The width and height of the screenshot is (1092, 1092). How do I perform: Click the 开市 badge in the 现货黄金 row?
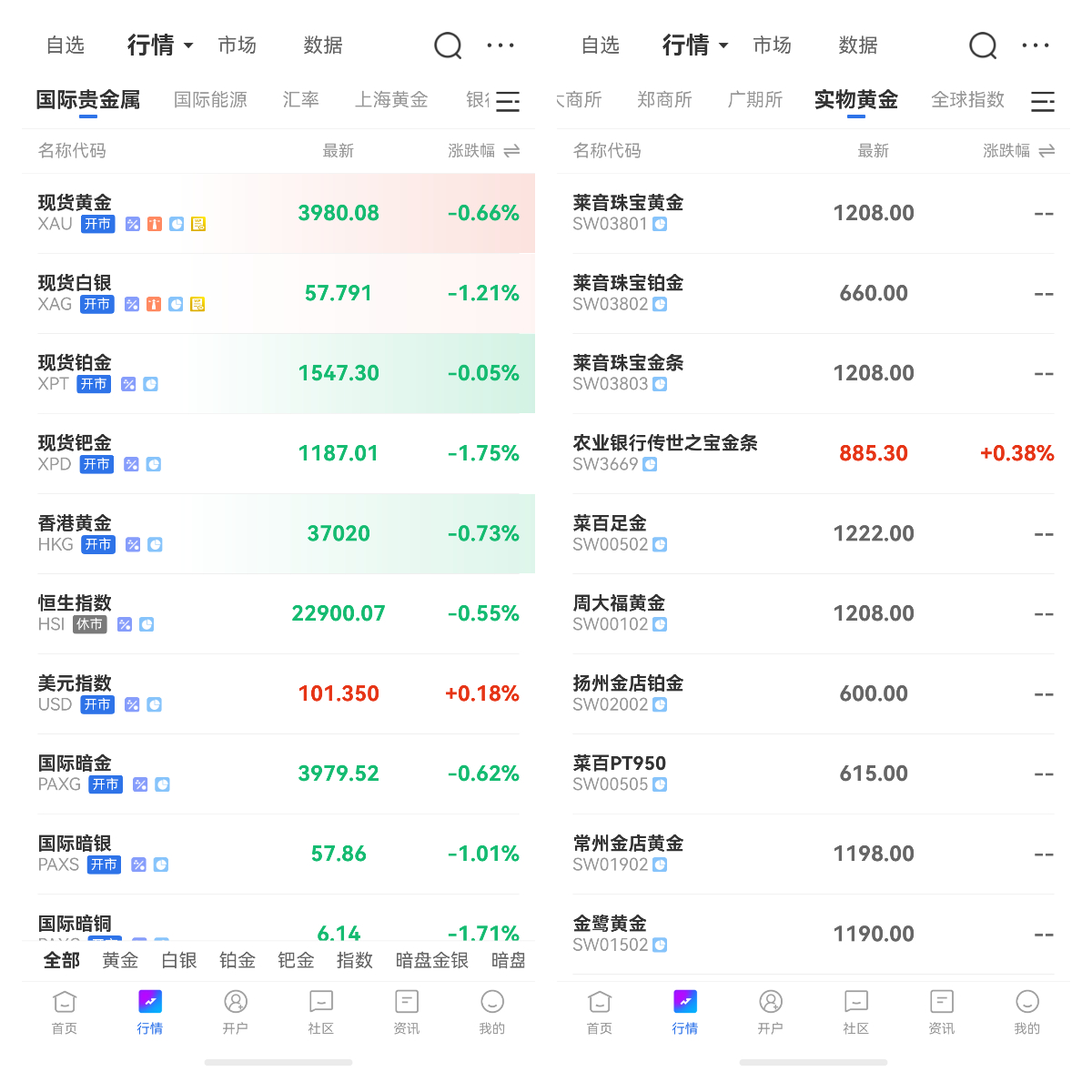point(98,224)
